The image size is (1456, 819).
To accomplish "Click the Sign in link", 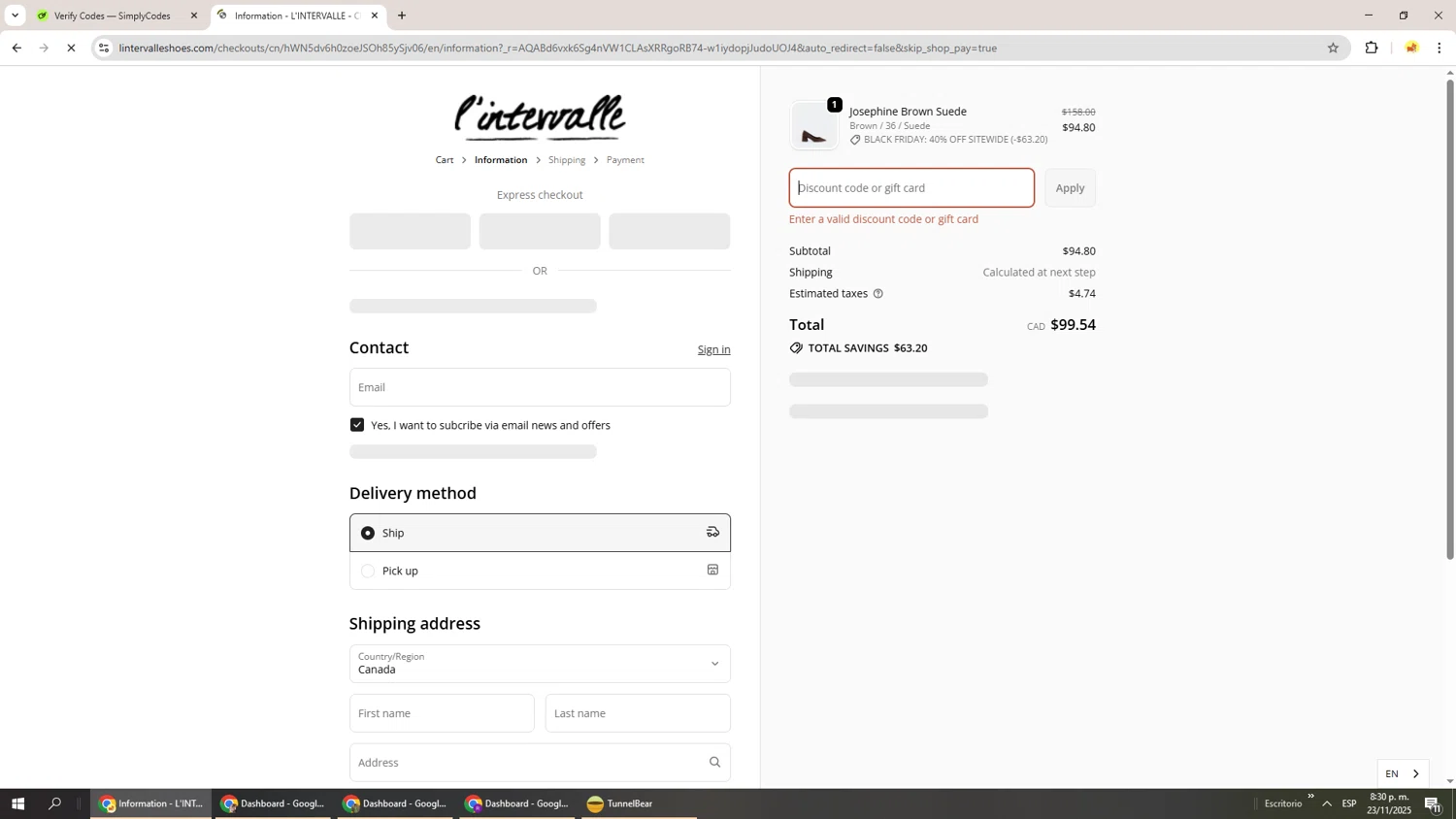I will tap(713, 349).
